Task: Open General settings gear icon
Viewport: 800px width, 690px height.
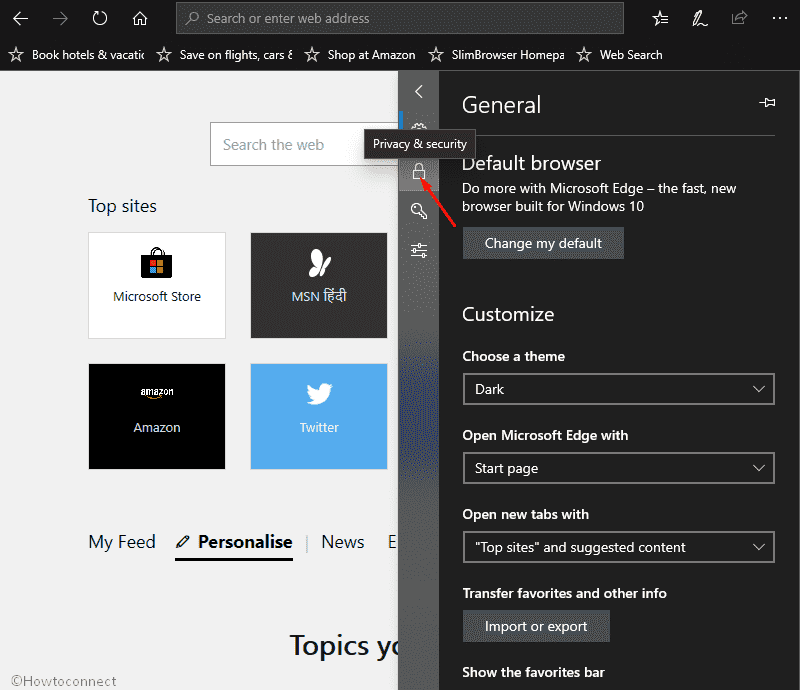Action: click(x=419, y=127)
